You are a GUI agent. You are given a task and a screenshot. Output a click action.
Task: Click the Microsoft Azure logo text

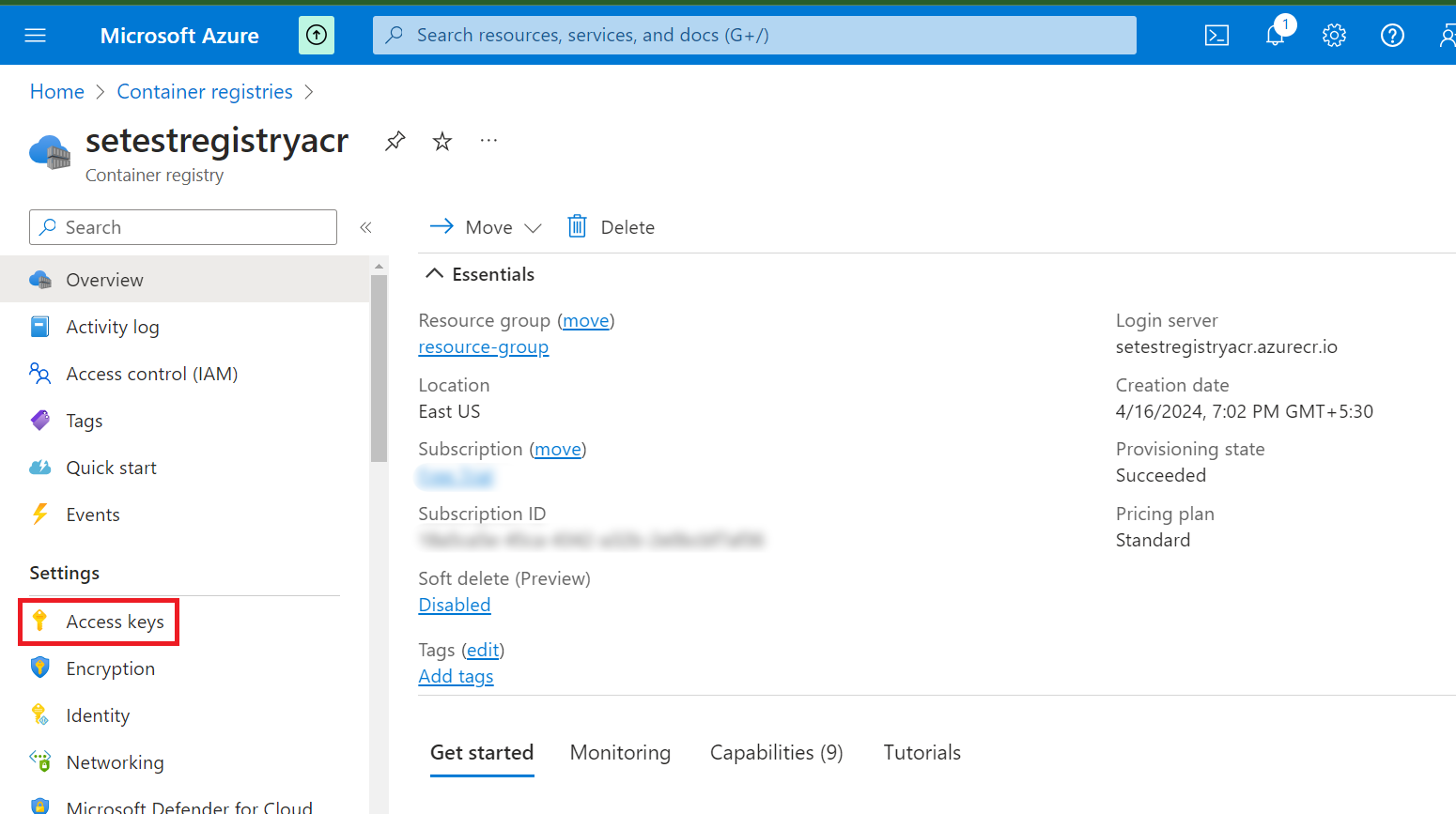179,36
